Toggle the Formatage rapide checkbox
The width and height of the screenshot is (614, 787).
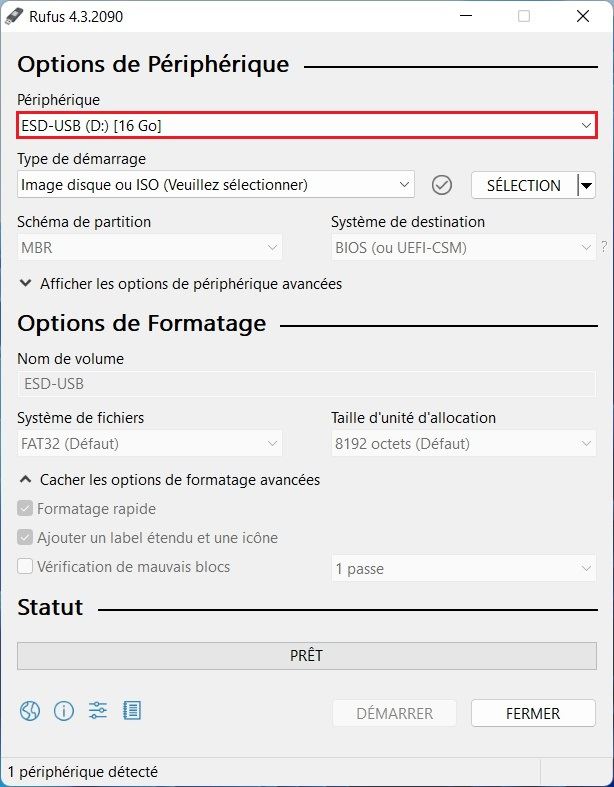coord(26,509)
